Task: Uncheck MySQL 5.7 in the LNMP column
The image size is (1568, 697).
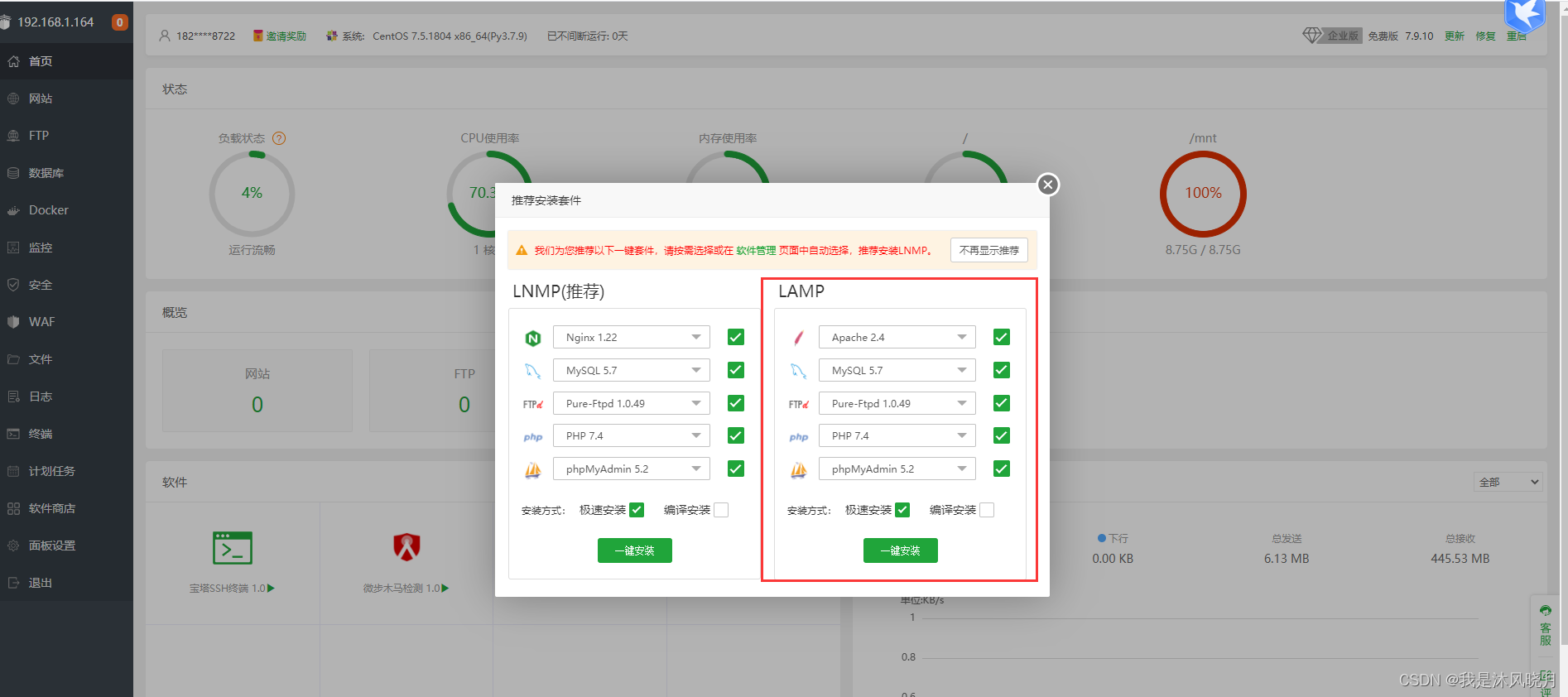Action: 736,370
